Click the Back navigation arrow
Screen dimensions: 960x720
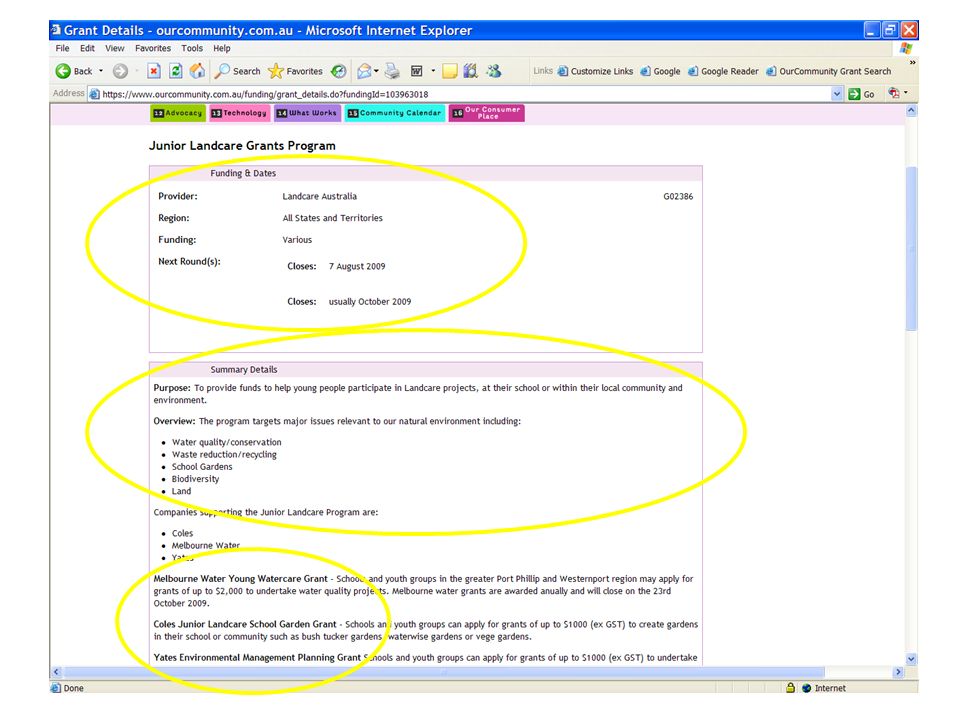63,71
